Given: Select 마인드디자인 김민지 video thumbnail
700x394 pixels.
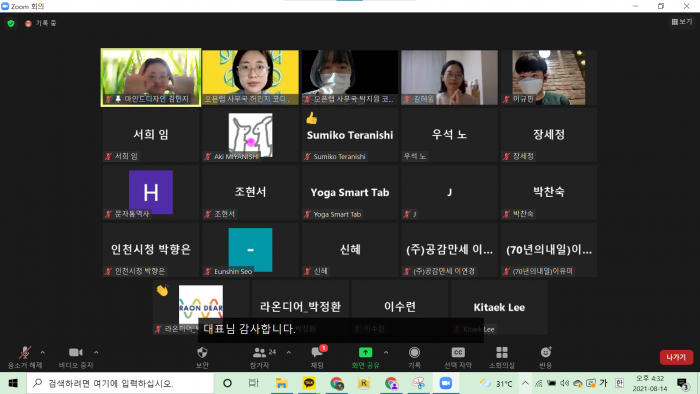Looking at the screenshot, I should click(x=151, y=78).
